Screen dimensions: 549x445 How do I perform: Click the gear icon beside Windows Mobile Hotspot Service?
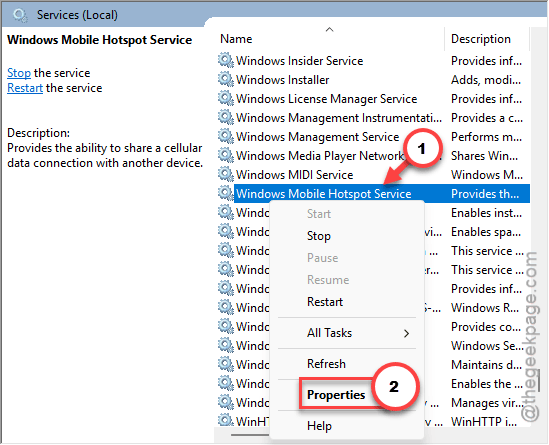pyautogui.click(x=225, y=193)
